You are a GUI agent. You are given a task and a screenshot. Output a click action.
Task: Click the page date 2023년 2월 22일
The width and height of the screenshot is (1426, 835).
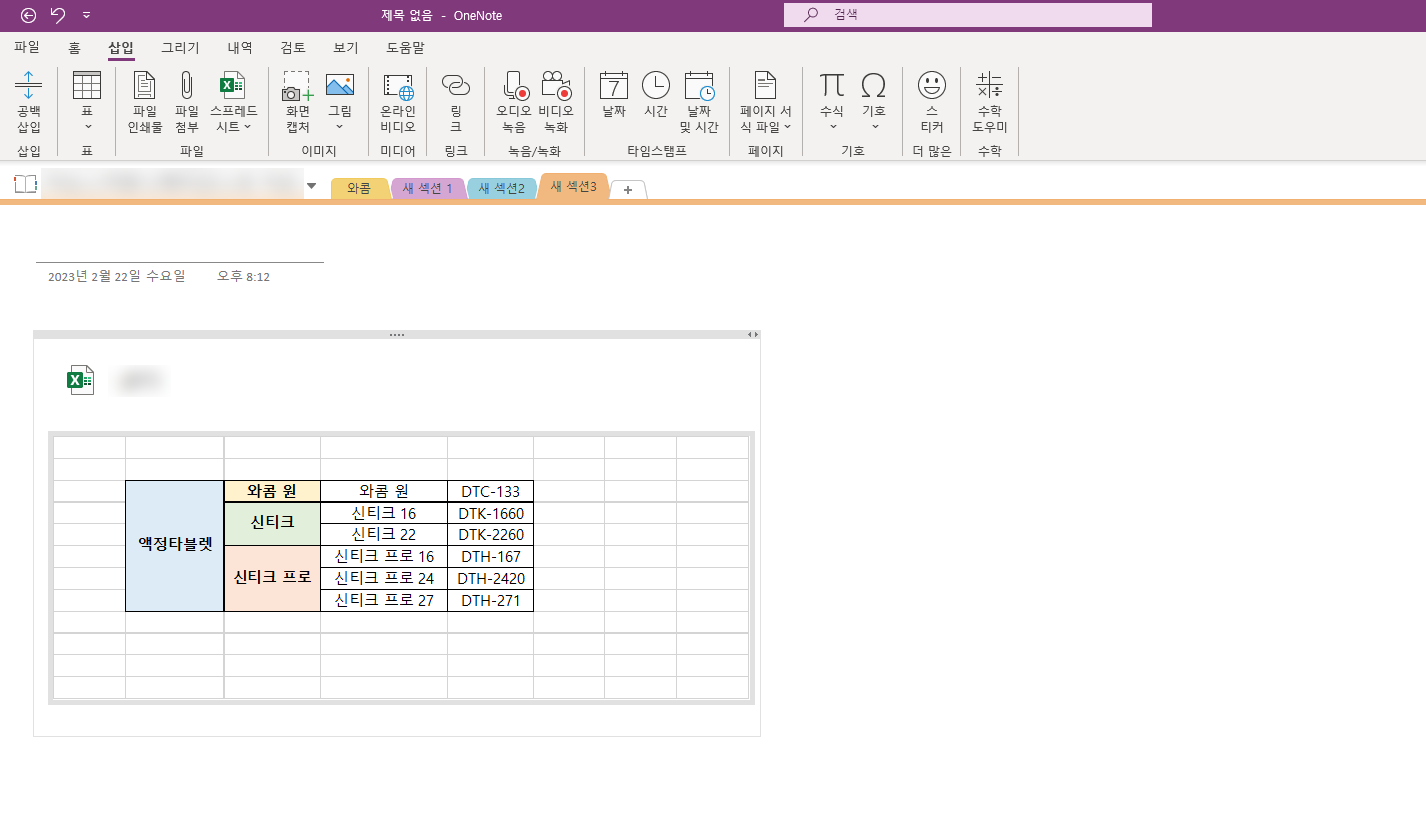(117, 276)
